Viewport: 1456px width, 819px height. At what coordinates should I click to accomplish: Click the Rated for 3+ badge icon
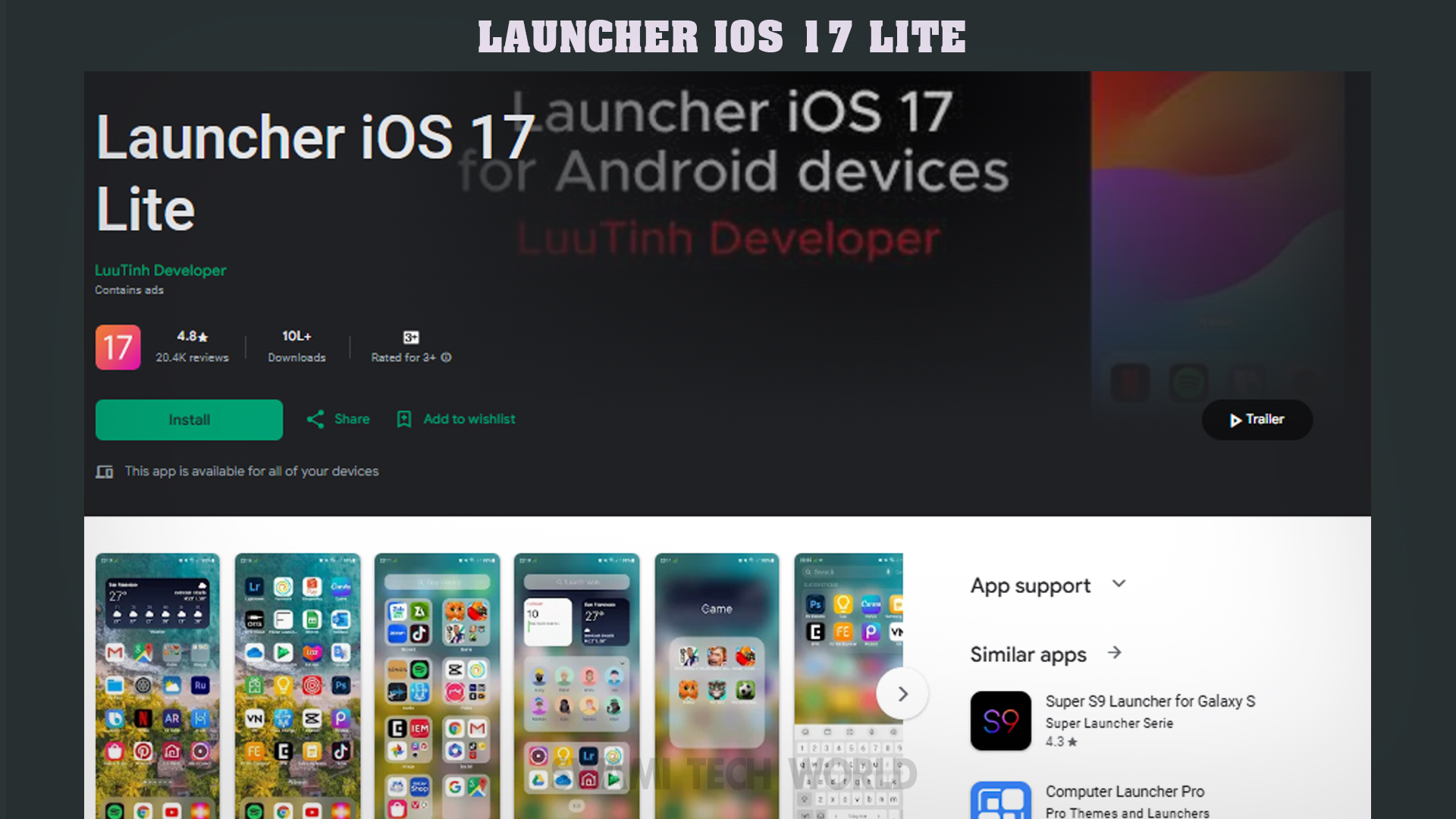tap(410, 337)
